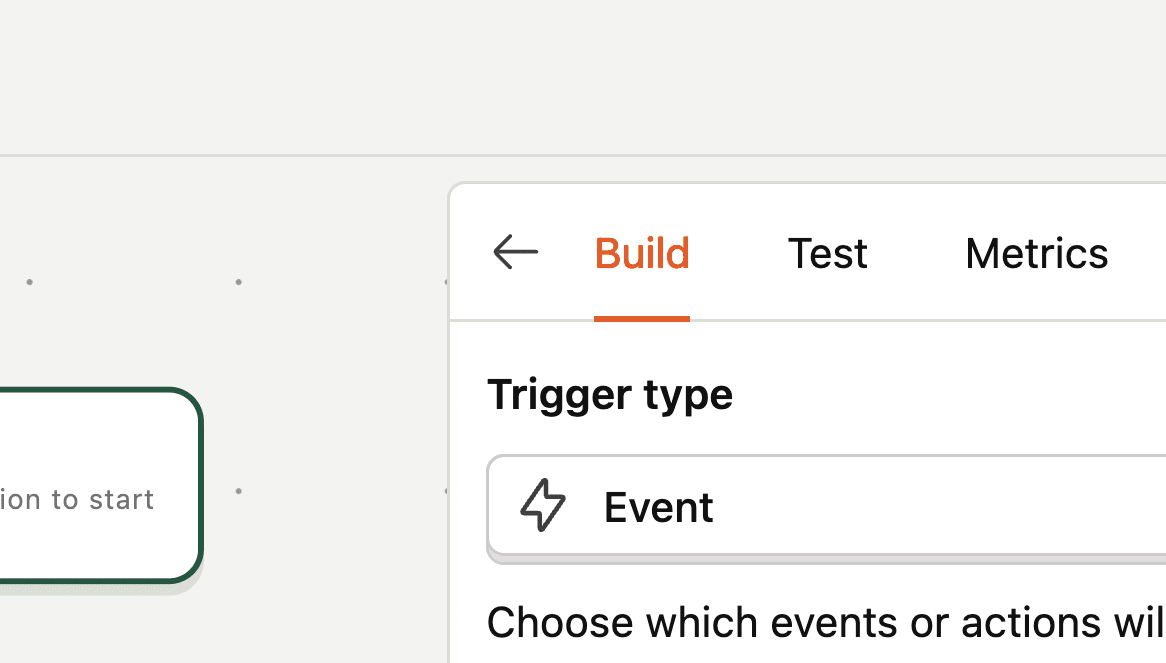Expand the Trigger type Event dropdown
The width and height of the screenshot is (1166, 663).
900,506
